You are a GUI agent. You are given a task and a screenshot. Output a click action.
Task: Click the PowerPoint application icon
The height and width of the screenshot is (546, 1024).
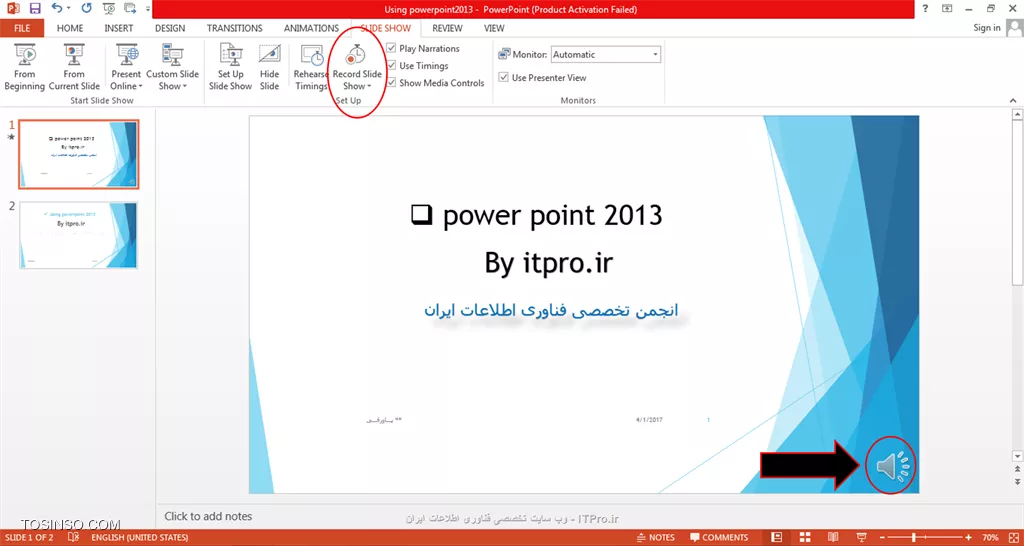click(12, 9)
